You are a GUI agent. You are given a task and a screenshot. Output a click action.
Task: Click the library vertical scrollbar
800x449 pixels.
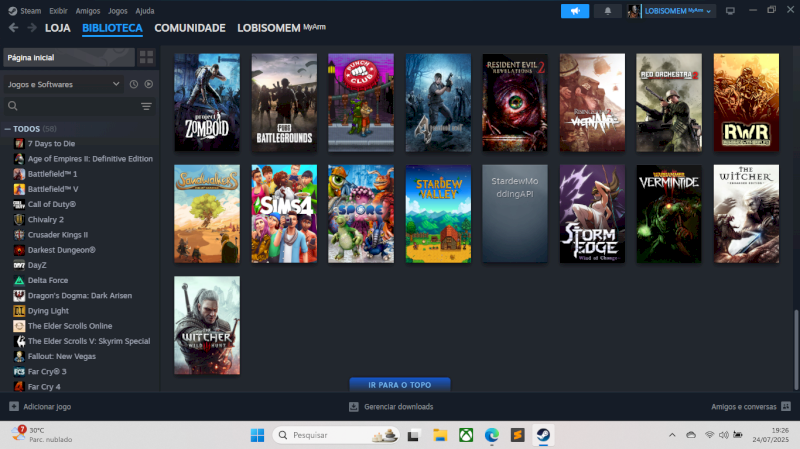coord(796,350)
